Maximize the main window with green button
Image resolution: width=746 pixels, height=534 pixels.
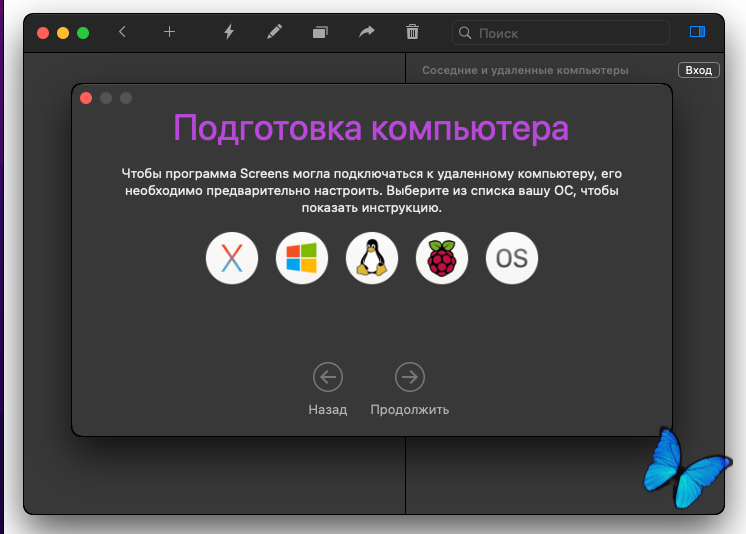[x=83, y=33]
